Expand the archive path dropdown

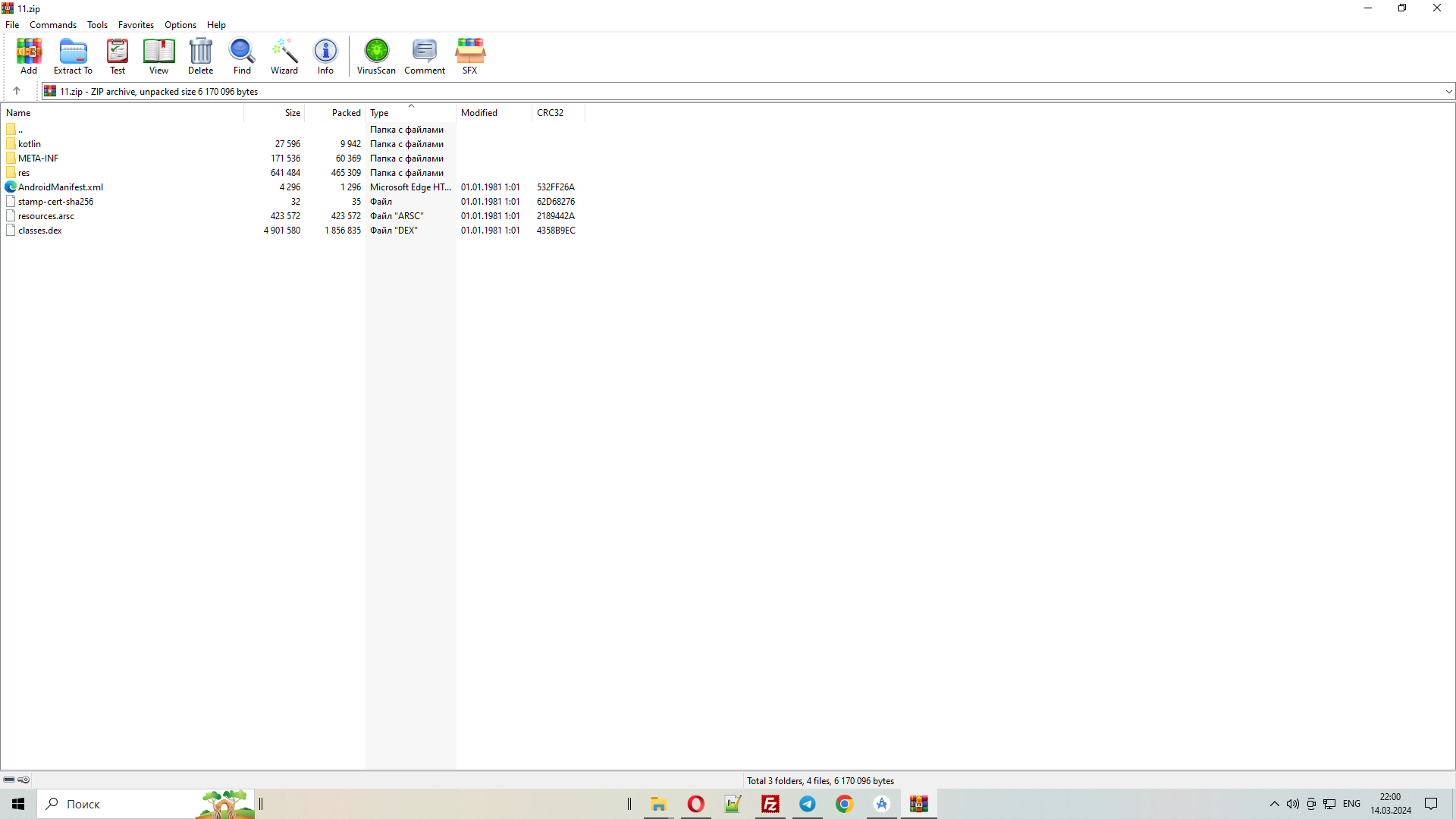1448,92
